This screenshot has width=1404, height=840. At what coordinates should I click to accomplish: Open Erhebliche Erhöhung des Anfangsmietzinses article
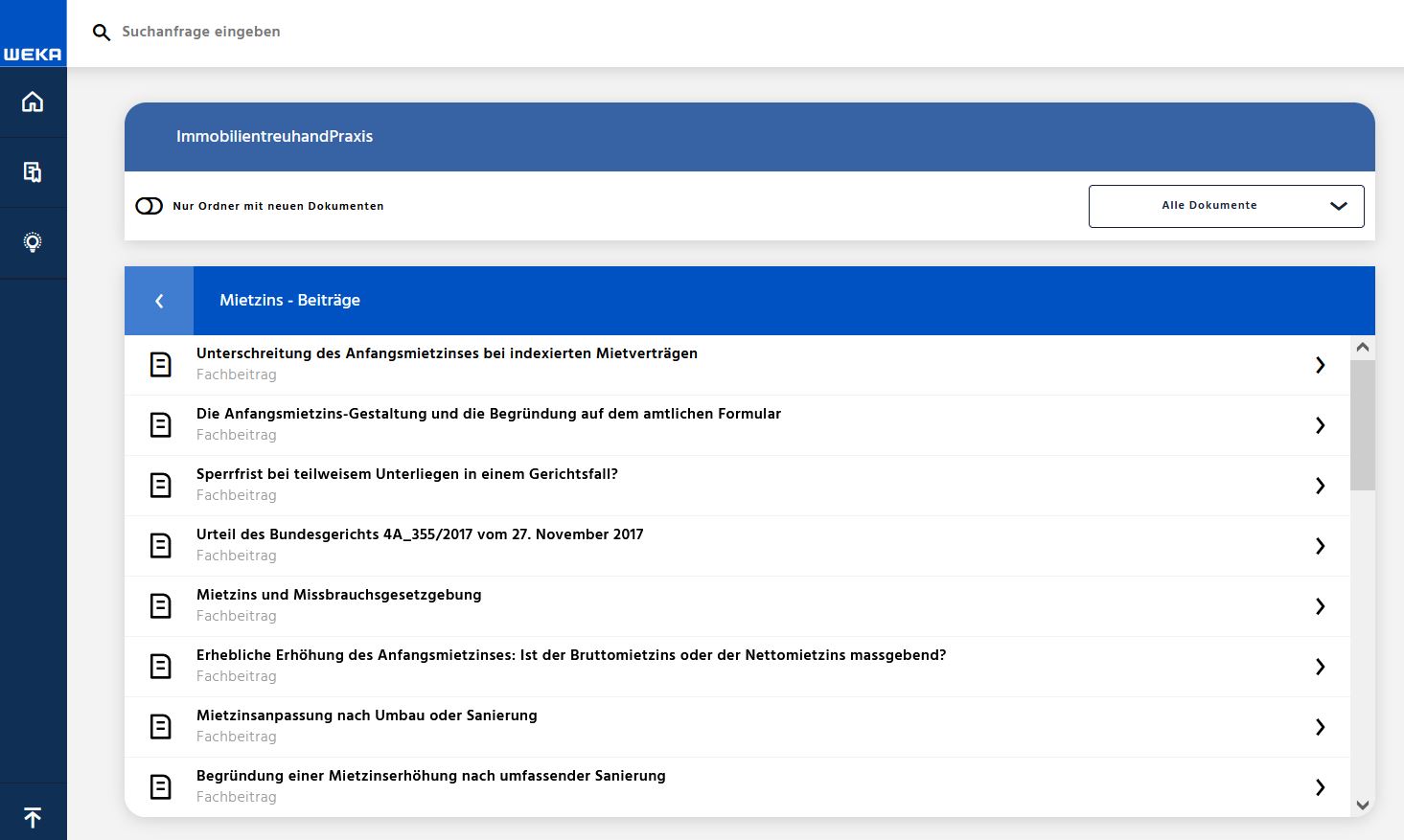coord(570,655)
